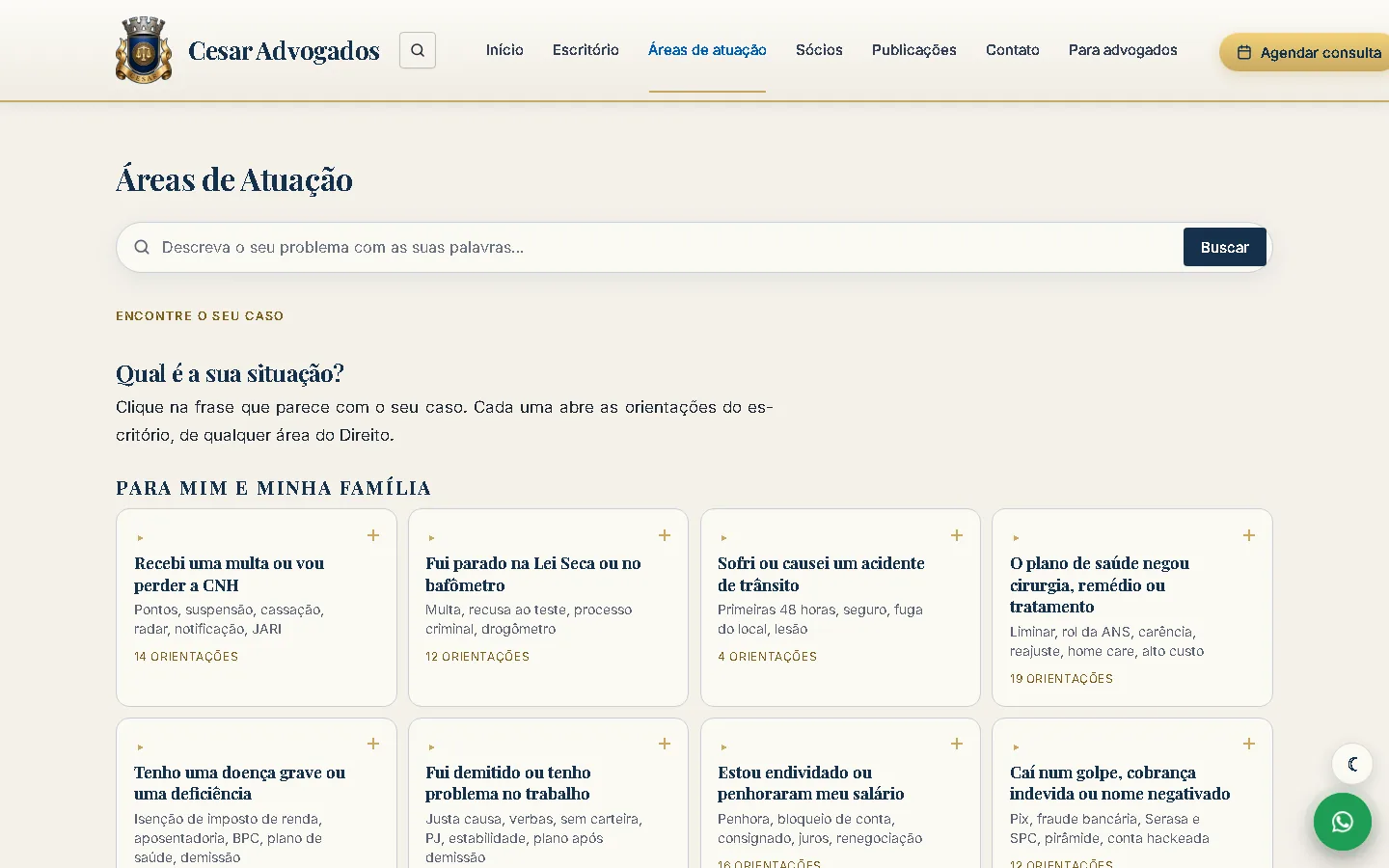Click the '4 ORIENTAÇÕES' label
Image resolution: width=1389 pixels, height=868 pixels.
pos(767,657)
